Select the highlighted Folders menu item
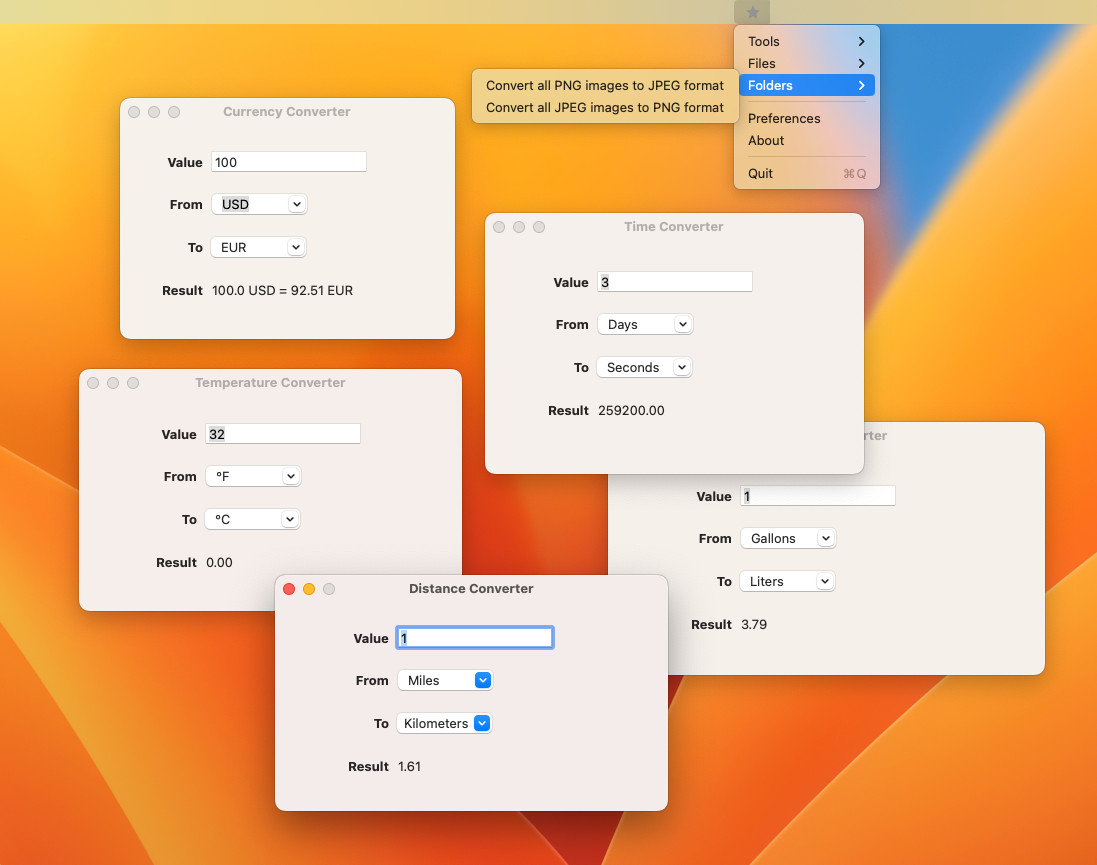The image size is (1097, 865). pyautogui.click(x=807, y=85)
